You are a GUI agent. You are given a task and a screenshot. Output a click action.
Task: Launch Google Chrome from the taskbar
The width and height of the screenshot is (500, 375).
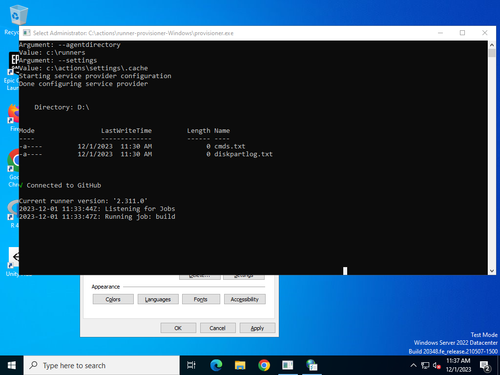(264, 365)
